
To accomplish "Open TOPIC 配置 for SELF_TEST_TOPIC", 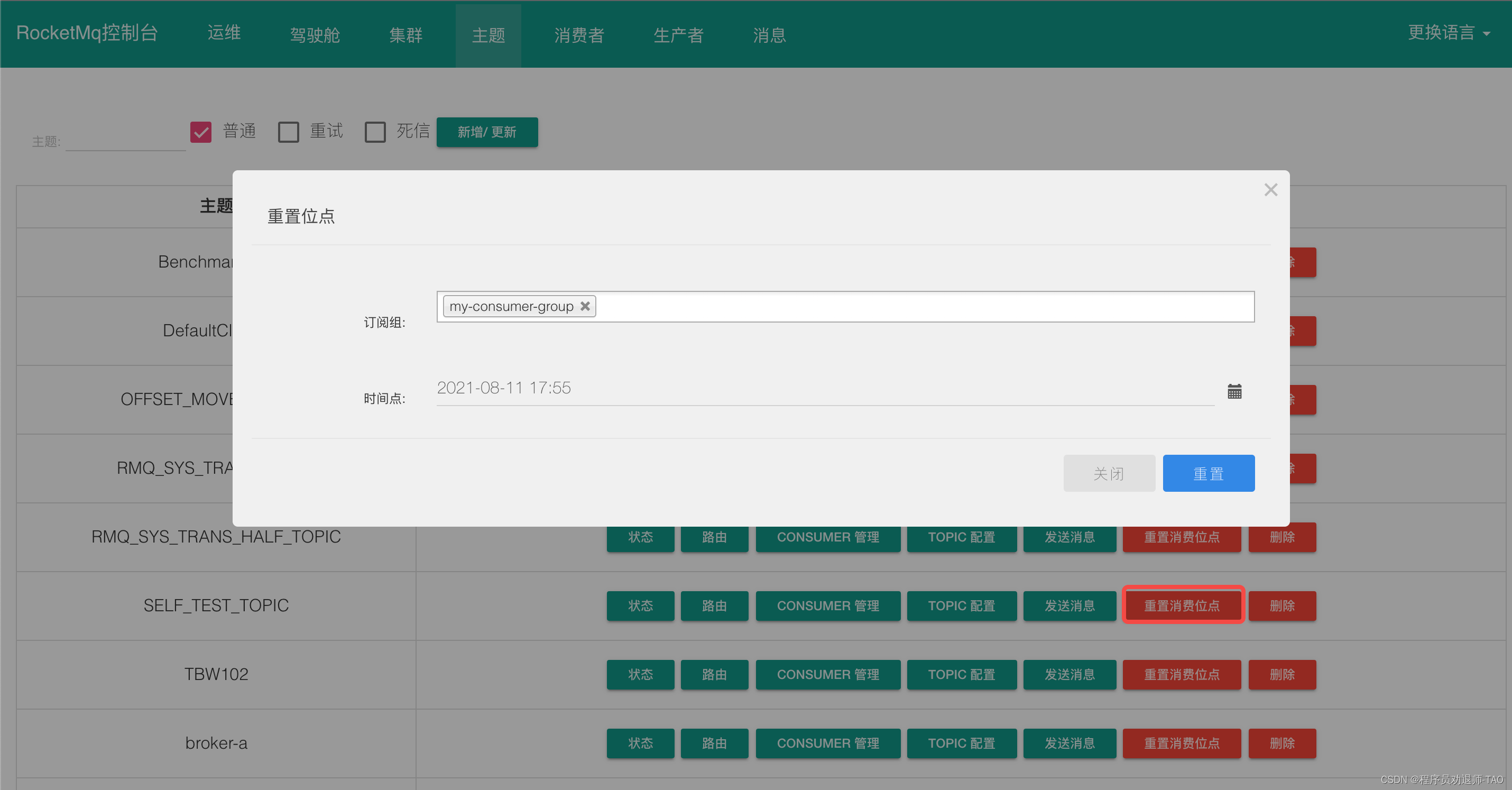I will (x=962, y=605).
